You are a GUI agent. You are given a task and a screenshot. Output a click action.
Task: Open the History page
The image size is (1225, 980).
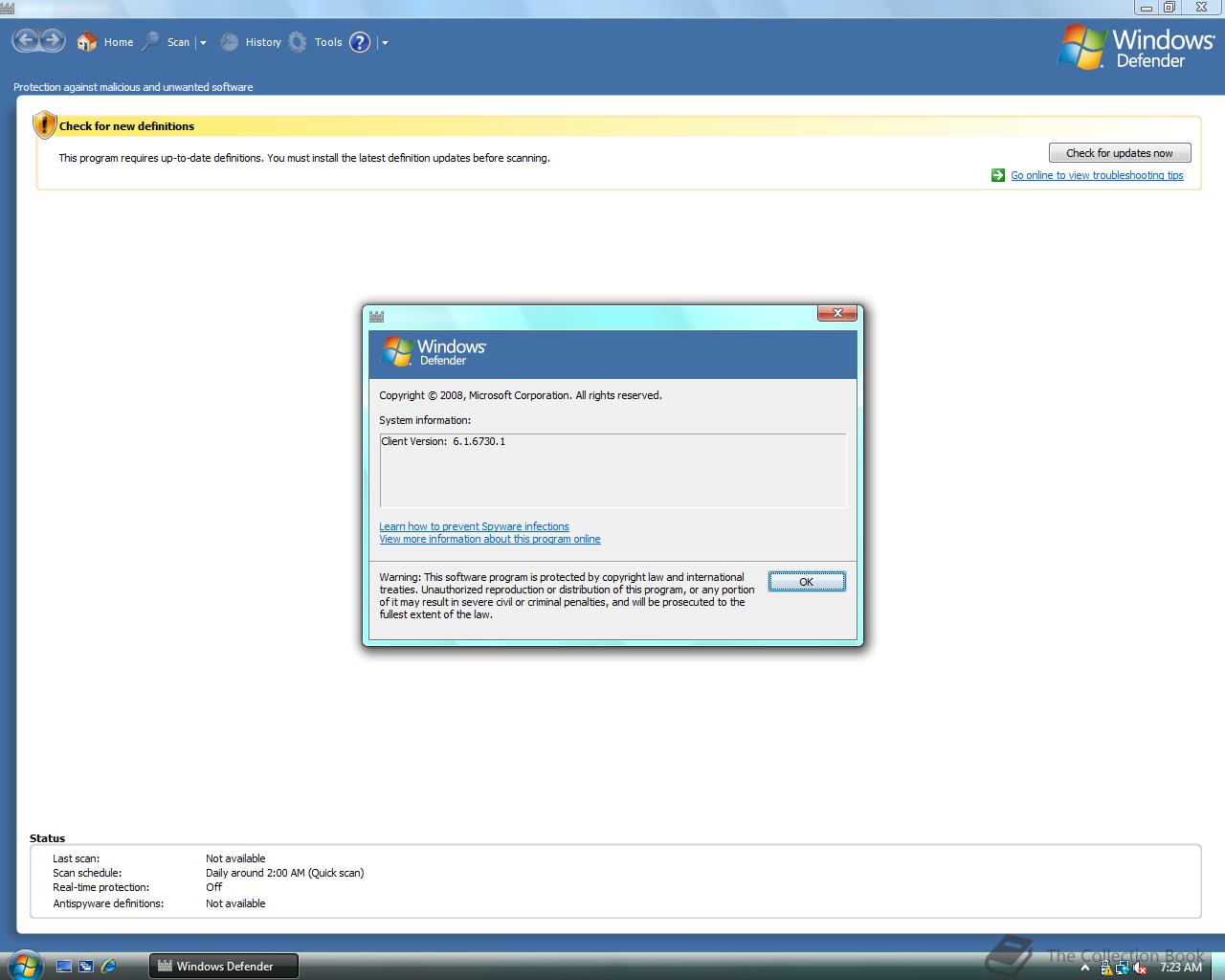coord(250,42)
